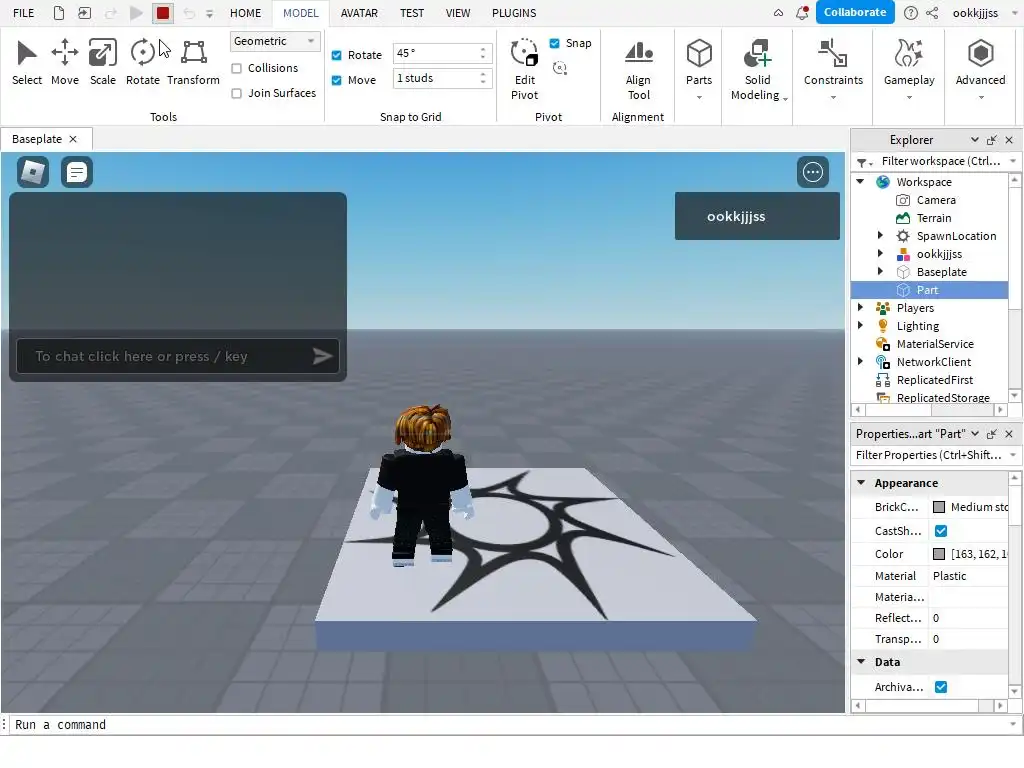Toggle the Rotate snap checkbox
The height and width of the screenshot is (768, 1024).
[336, 56]
